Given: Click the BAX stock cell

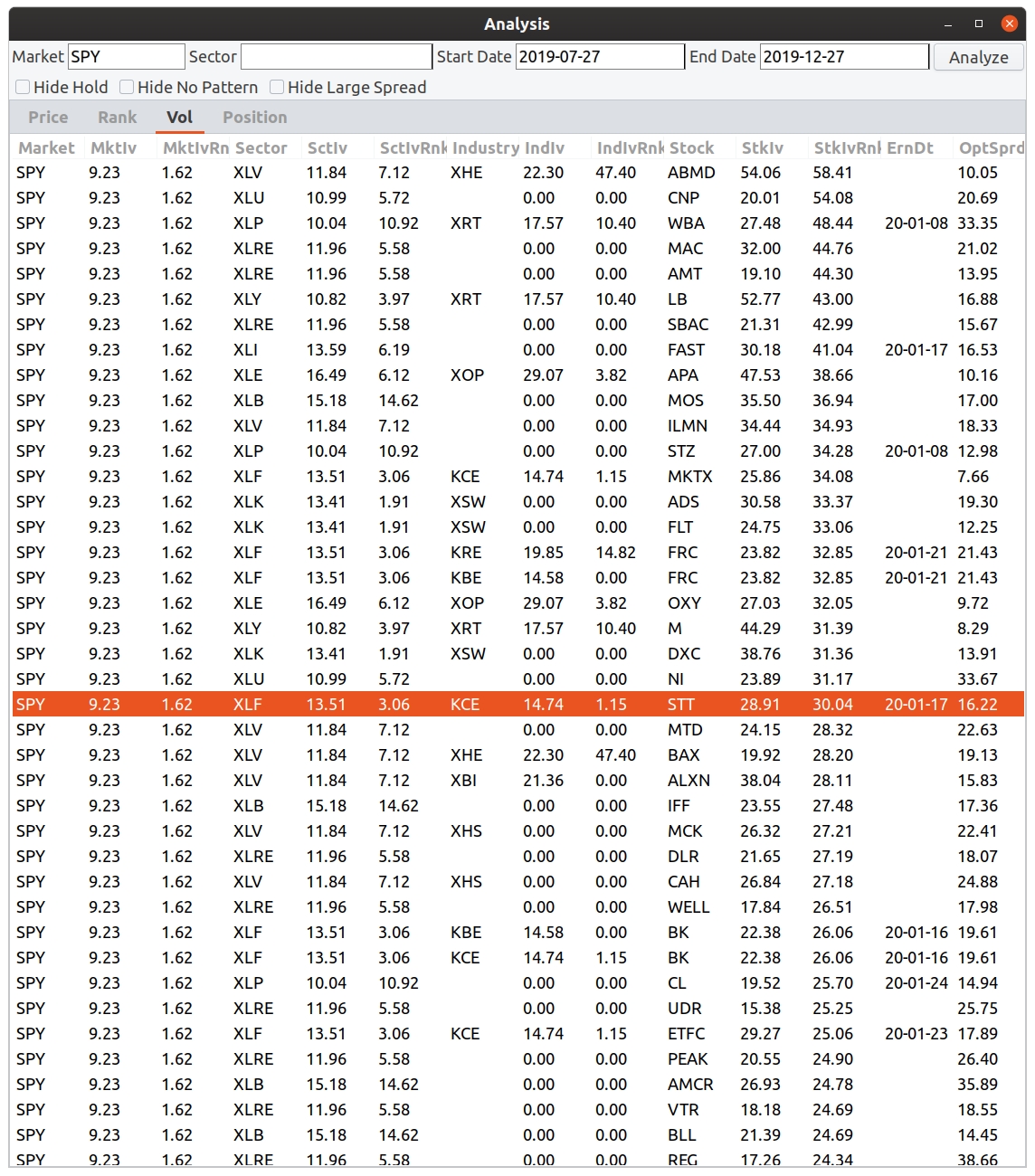Looking at the screenshot, I should (x=684, y=755).
